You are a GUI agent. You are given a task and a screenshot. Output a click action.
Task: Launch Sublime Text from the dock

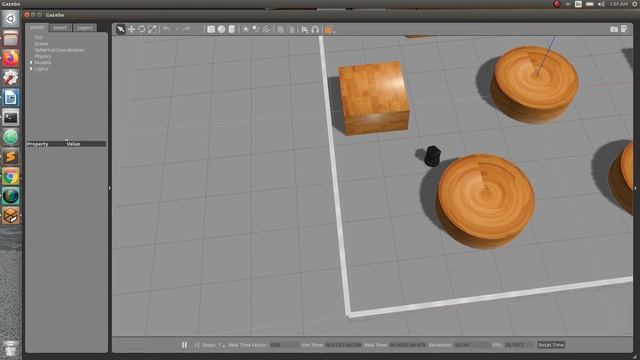pos(11,157)
